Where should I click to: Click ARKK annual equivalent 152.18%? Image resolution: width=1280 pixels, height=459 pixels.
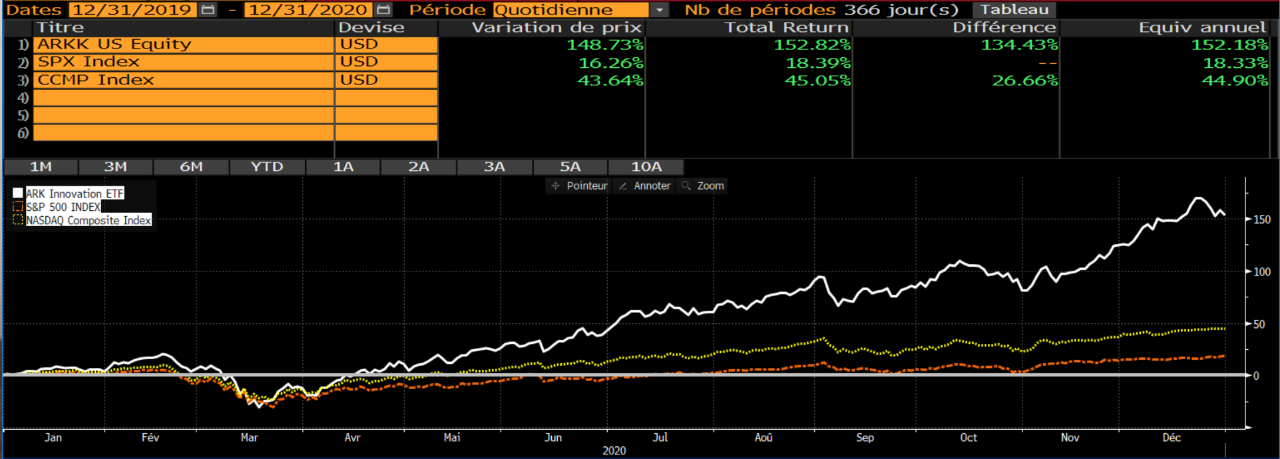pyautogui.click(x=1230, y=45)
